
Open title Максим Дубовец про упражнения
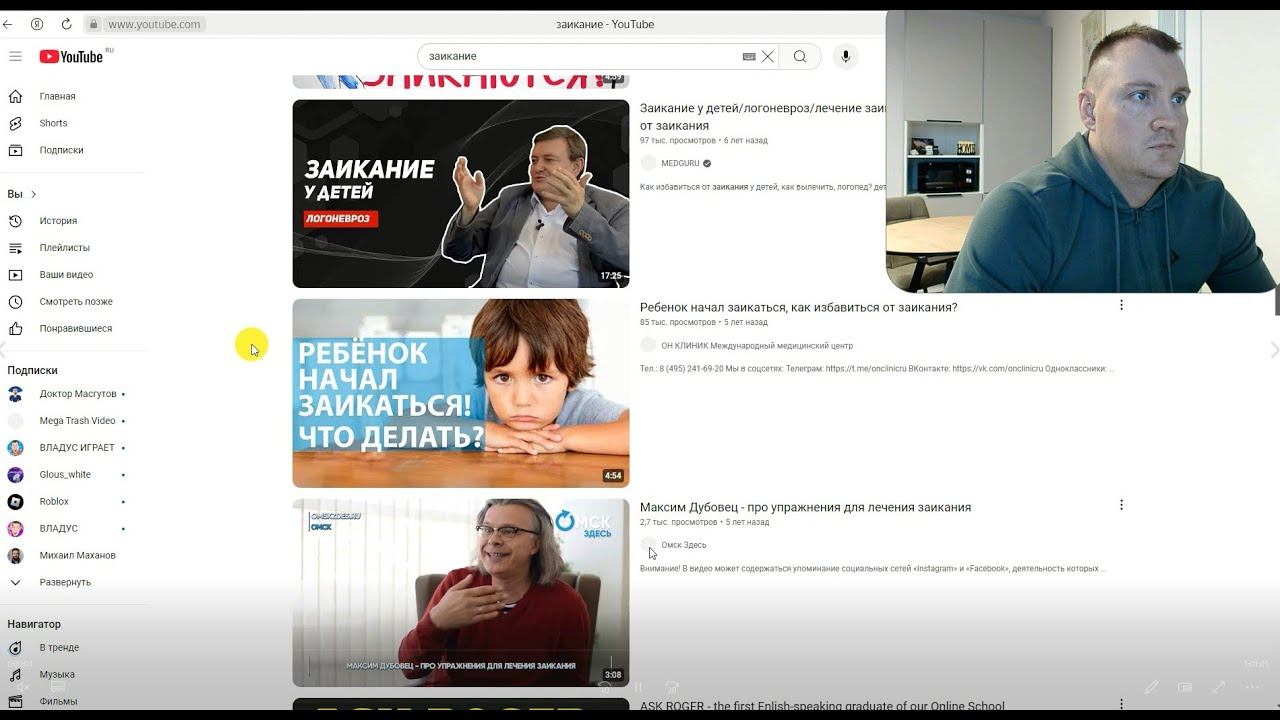tap(805, 507)
